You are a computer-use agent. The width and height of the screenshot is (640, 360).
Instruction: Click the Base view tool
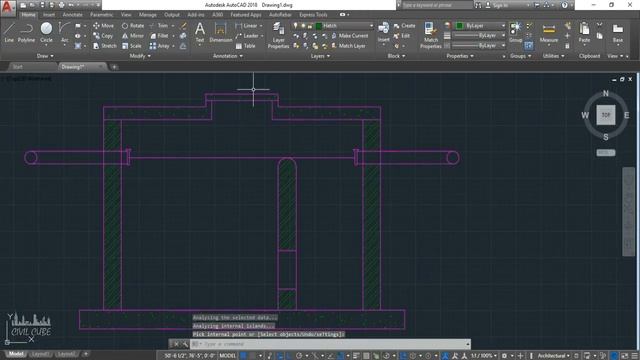click(618, 33)
